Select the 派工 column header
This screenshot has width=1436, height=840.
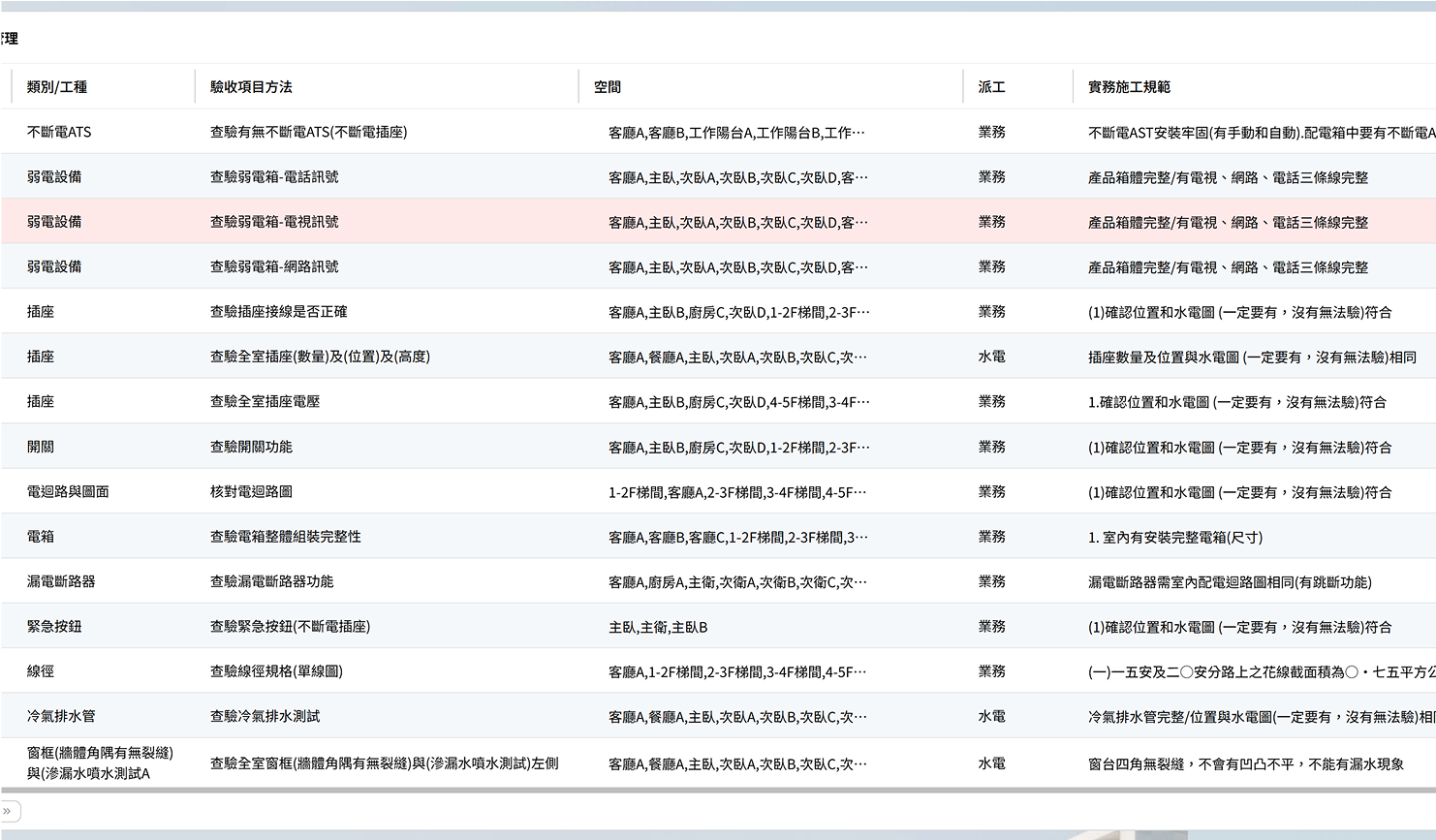point(991,87)
